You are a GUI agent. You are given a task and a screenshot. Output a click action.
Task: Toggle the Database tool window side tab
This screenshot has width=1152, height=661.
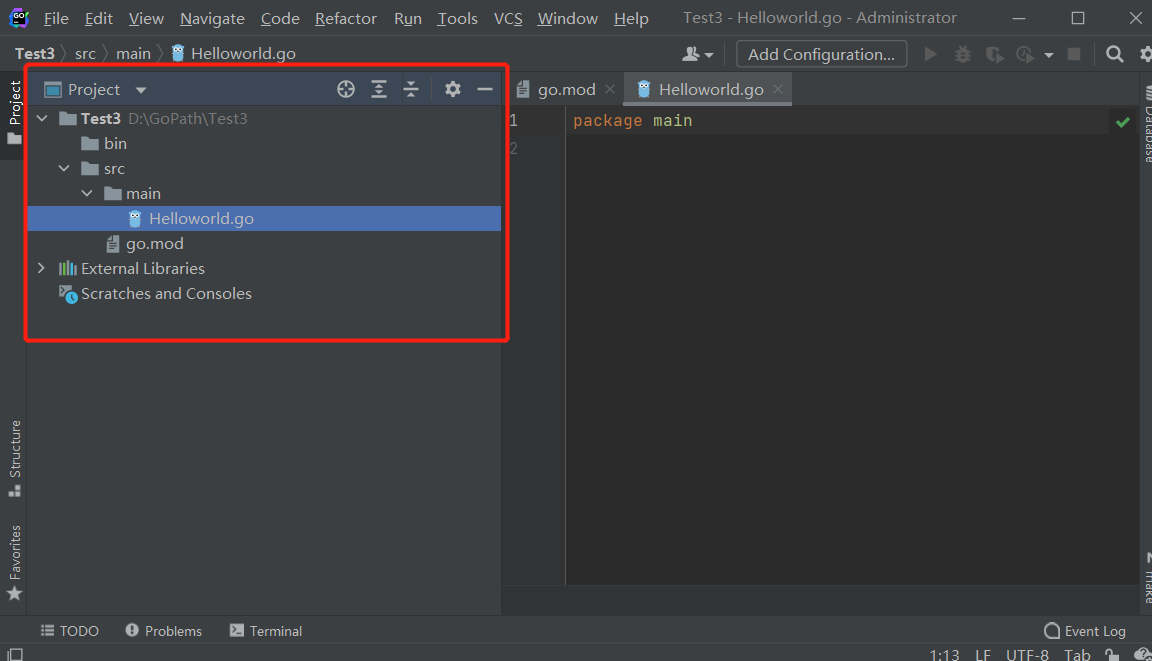pos(1146,125)
